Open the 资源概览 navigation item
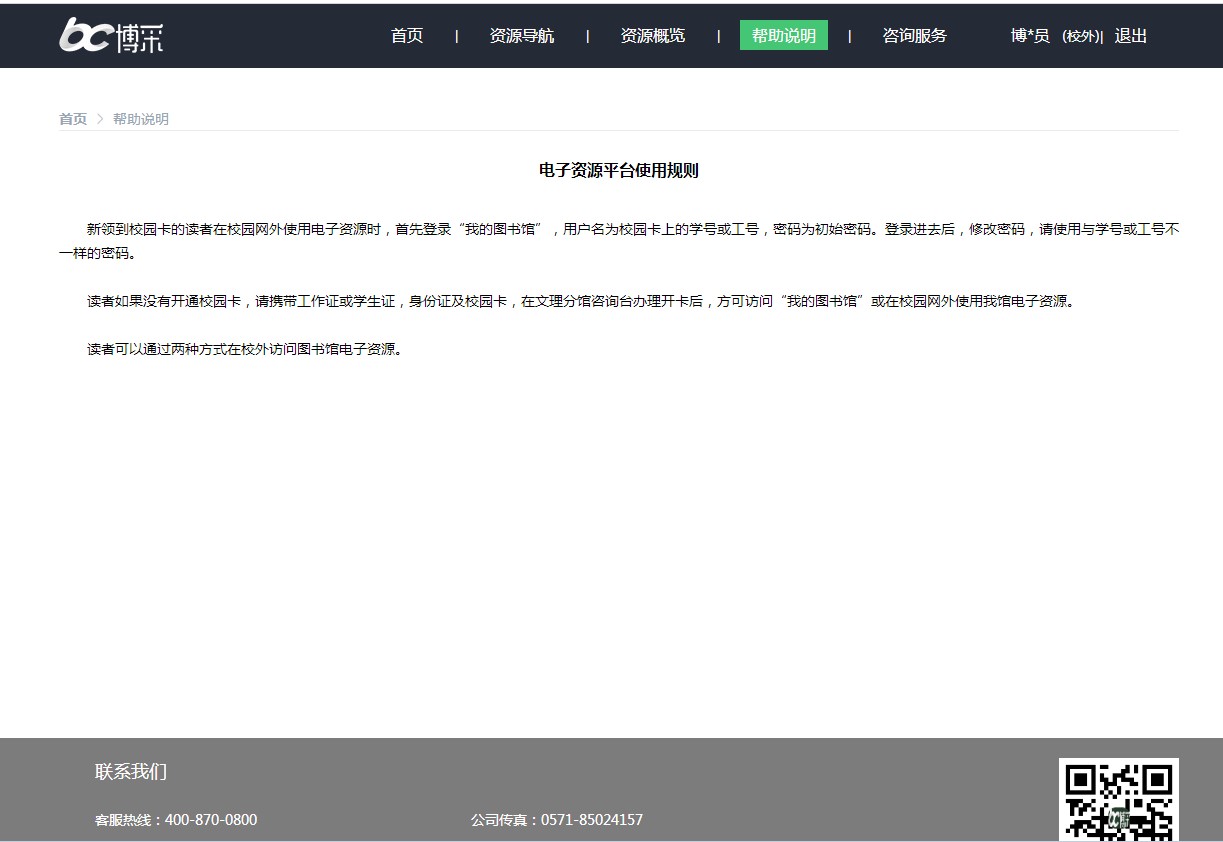This screenshot has height=842, width=1223. (652, 36)
